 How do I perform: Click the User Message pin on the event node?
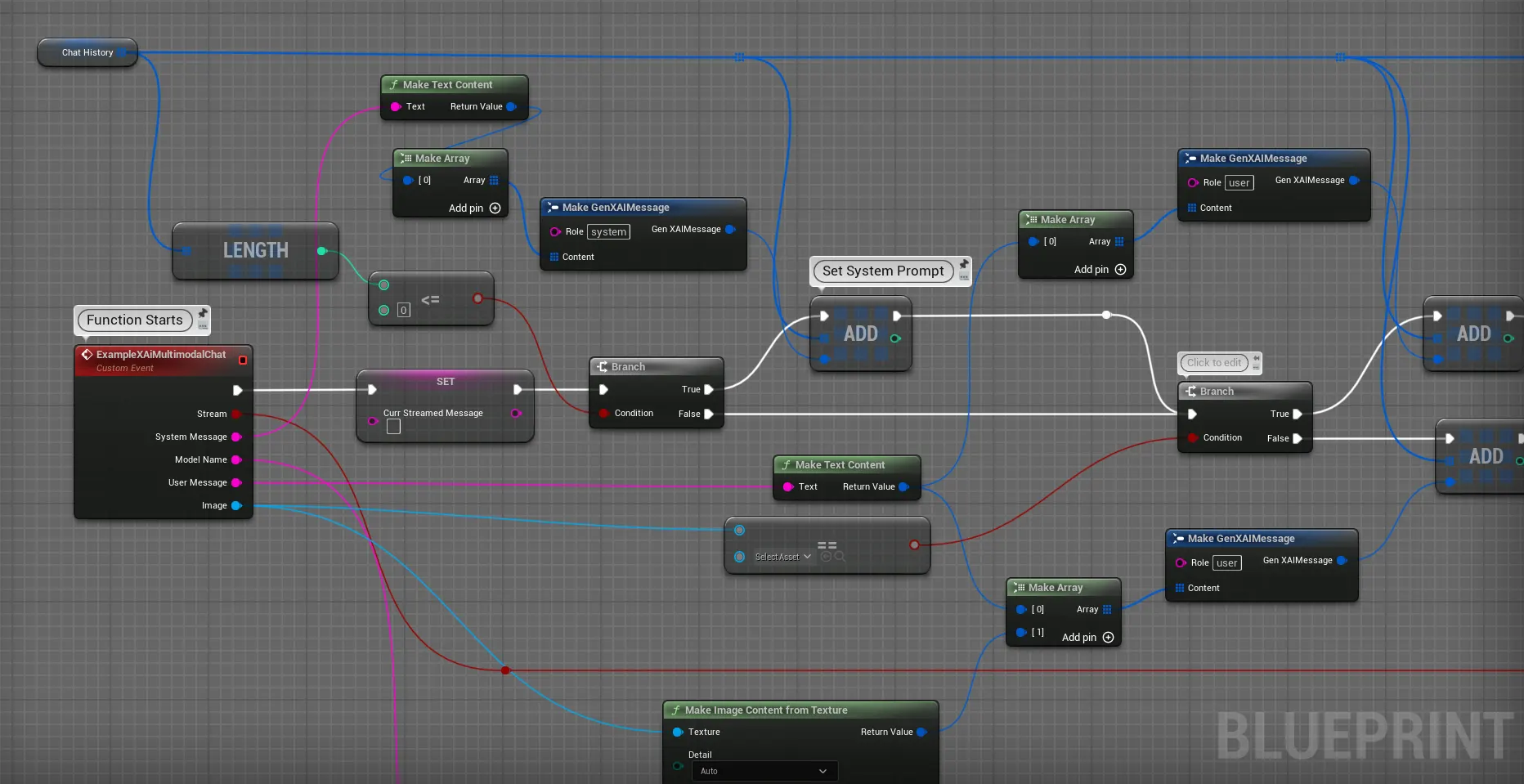[x=236, y=482]
